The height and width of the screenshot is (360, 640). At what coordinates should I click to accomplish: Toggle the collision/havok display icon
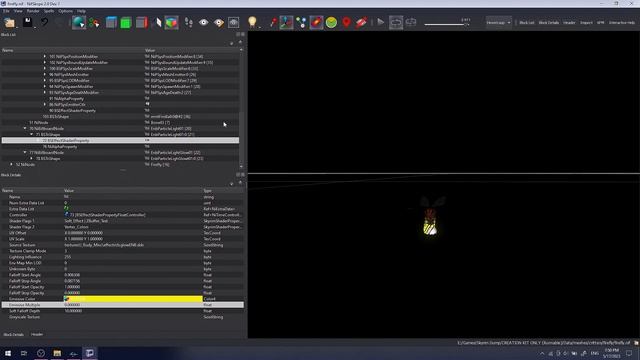coord(316,22)
